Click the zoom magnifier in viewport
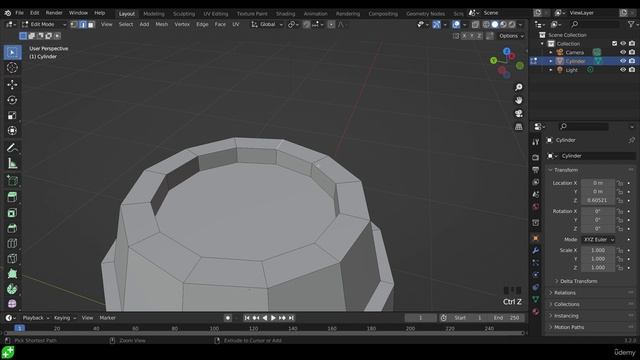The image size is (640, 360). coord(519,87)
